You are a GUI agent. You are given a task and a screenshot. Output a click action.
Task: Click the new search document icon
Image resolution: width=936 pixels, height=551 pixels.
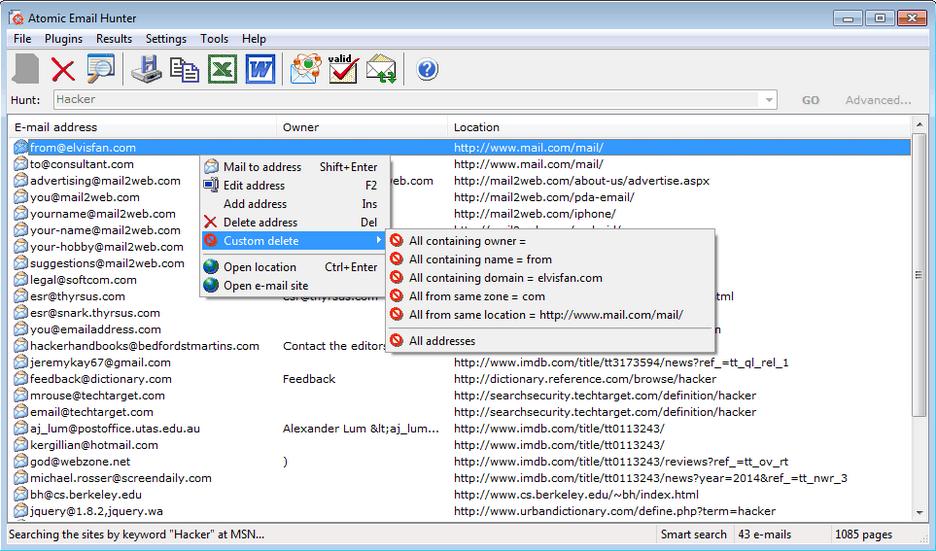(x=26, y=69)
